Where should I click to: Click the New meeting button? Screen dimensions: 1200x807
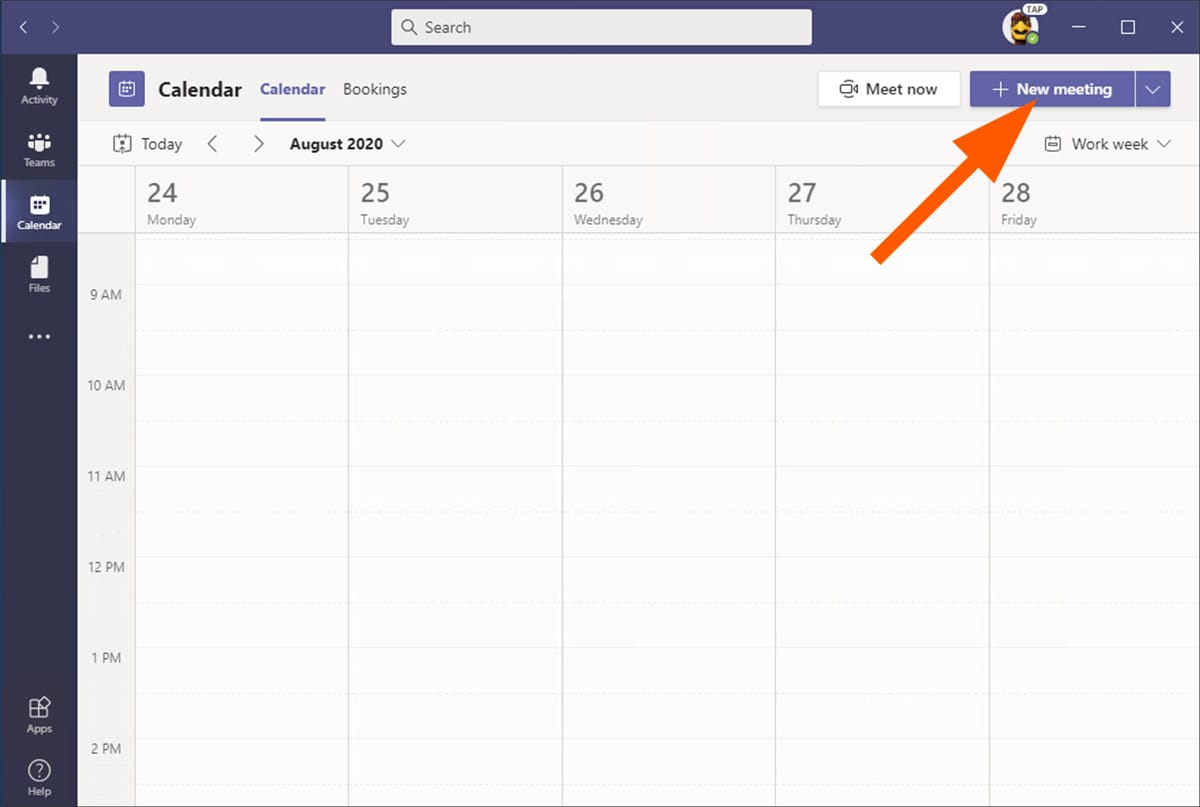pos(1052,89)
